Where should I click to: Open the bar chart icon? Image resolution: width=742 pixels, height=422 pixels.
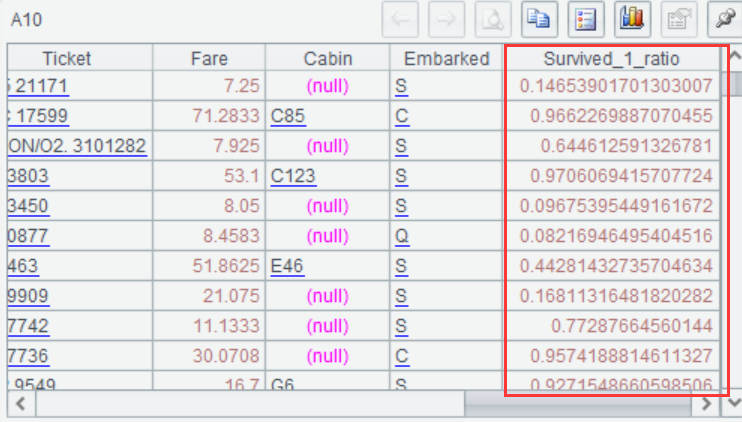coord(632,19)
